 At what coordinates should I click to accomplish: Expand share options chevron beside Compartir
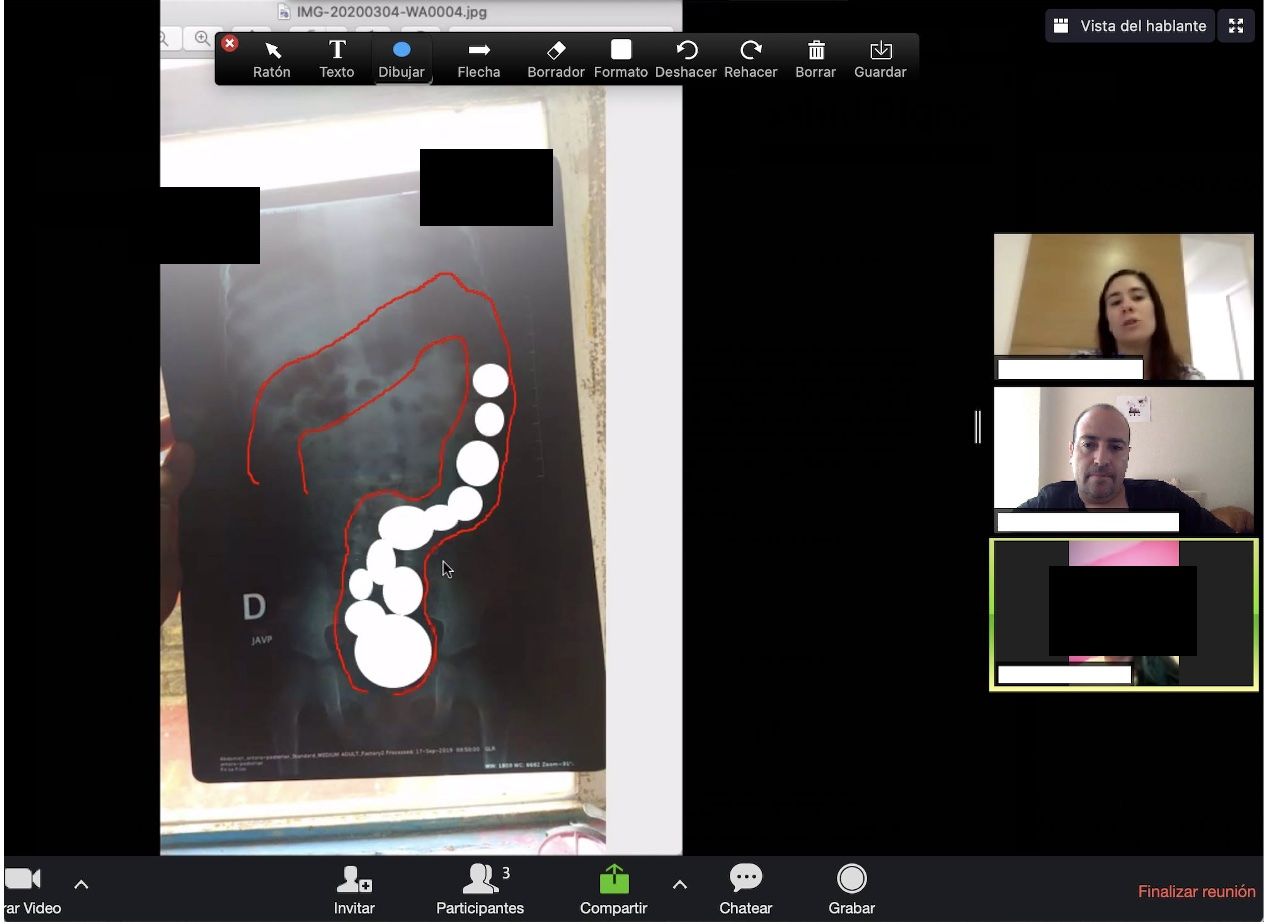(680, 884)
